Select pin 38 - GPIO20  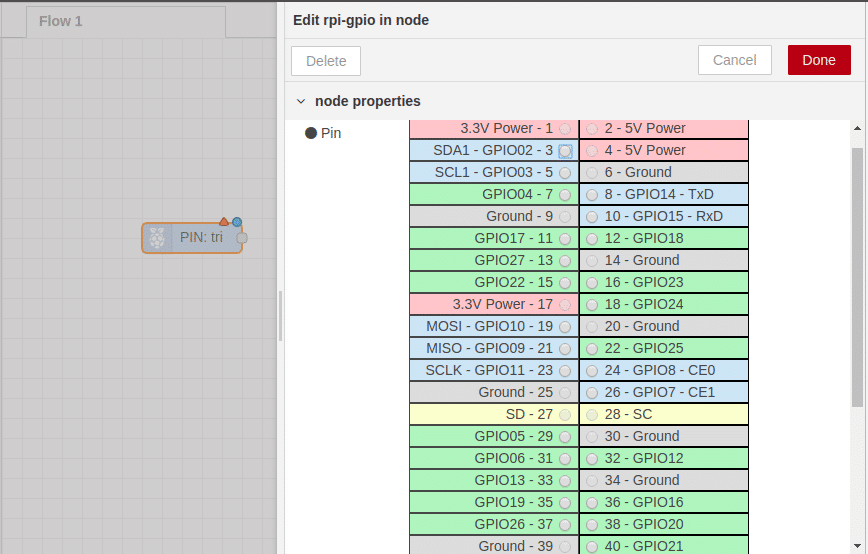592,525
